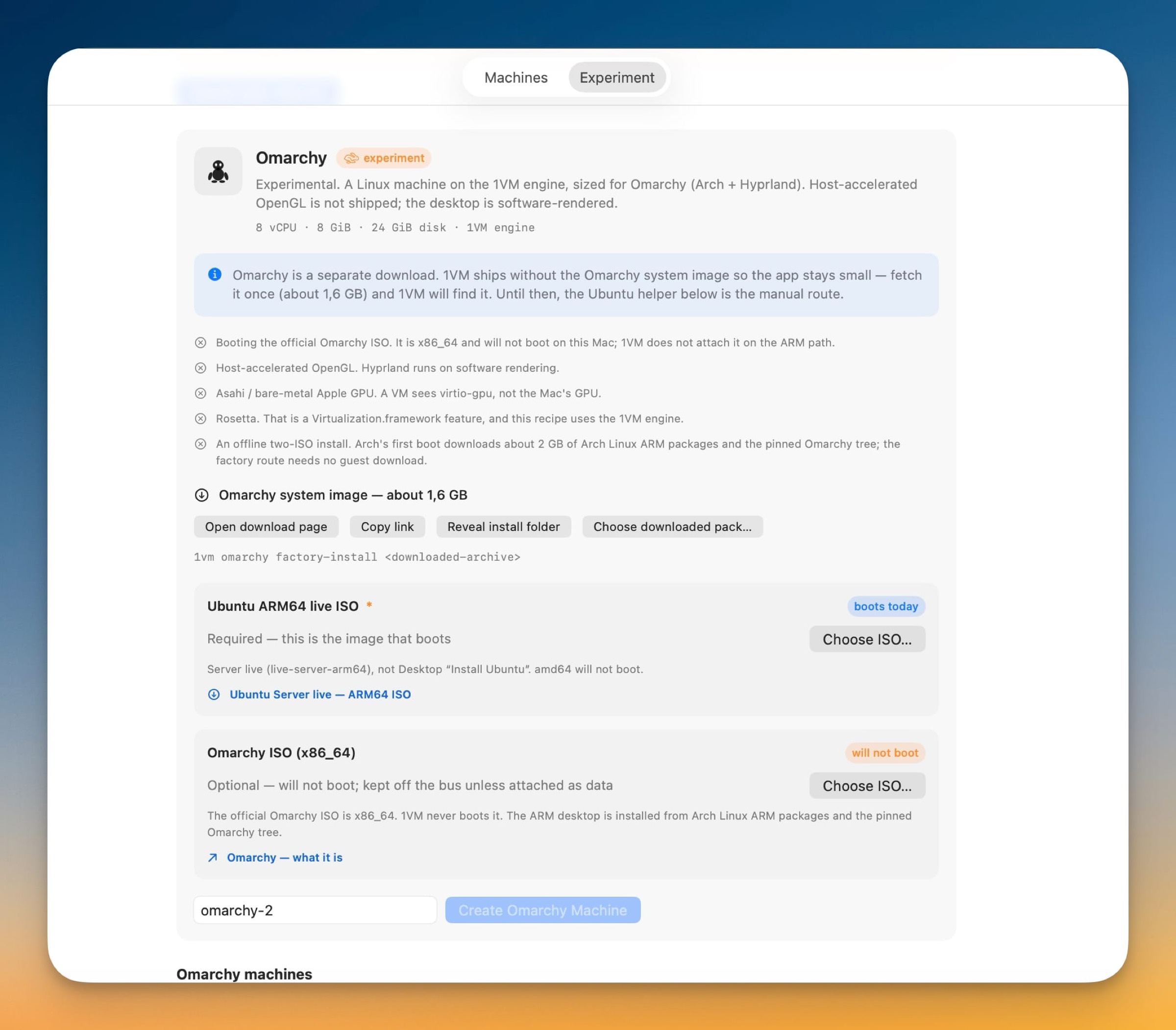Click the blue info icon in the notice

coord(215,275)
